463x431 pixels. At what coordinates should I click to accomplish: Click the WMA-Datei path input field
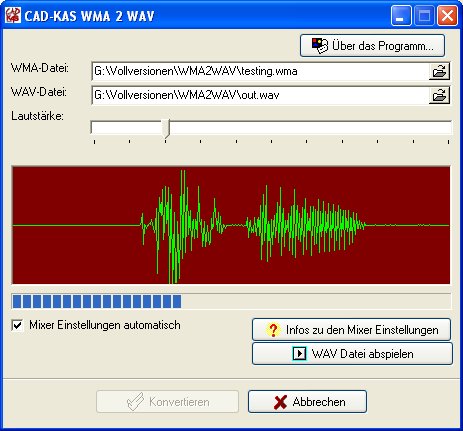coord(260,71)
